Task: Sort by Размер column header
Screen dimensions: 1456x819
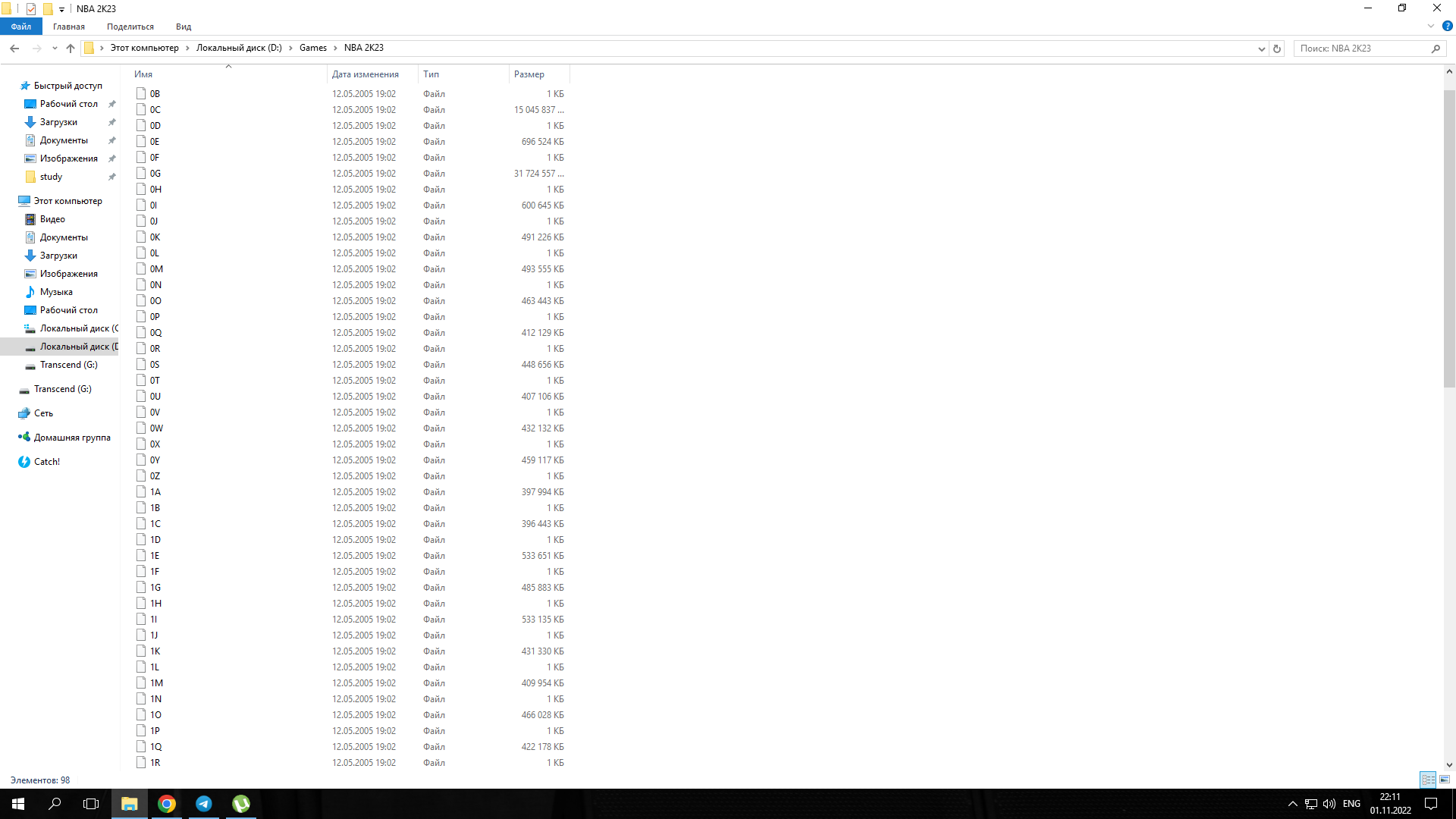Action: pyautogui.click(x=539, y=74)
